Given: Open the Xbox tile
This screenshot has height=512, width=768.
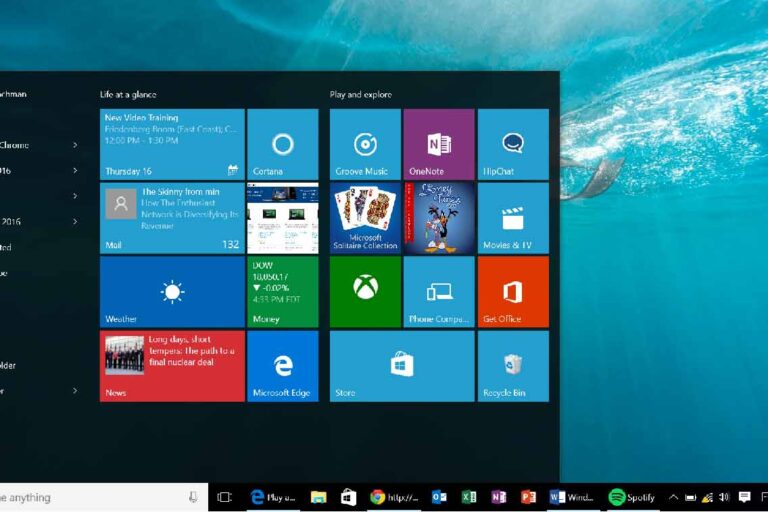Looking at the screenshot, I should [x=365, y=291].
